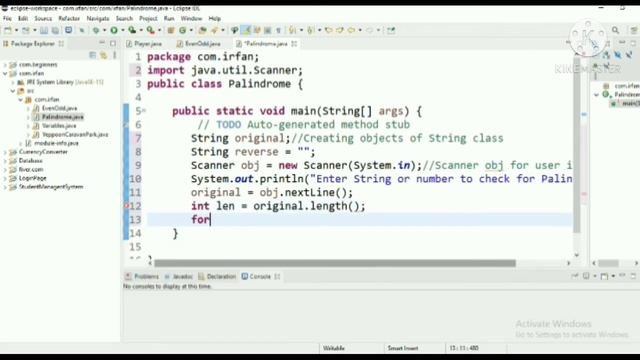Click 'Smart Insert' in status bar
The width and height of the screenshot is (640, 360).
pos(403,348)
